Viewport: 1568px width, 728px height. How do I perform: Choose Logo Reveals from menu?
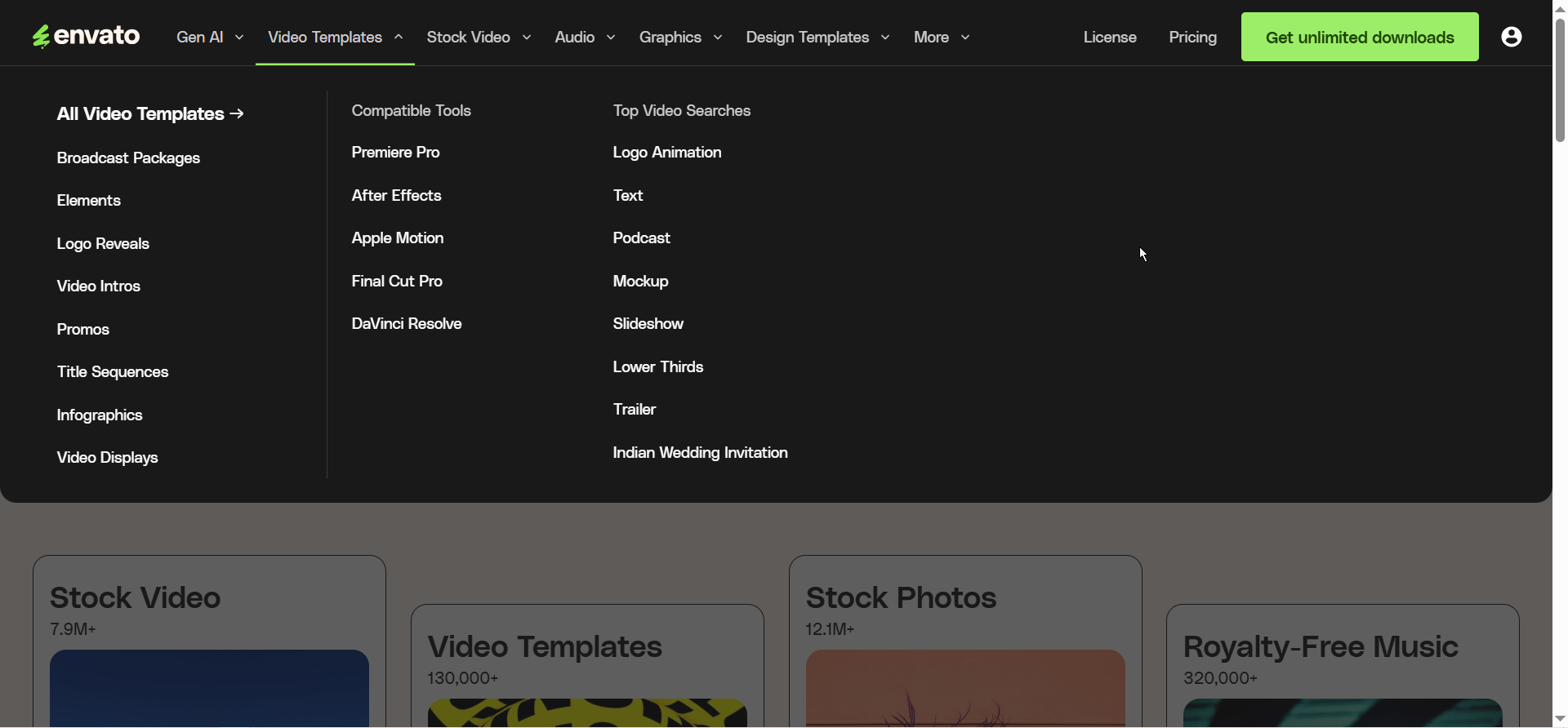pos(103,244)
